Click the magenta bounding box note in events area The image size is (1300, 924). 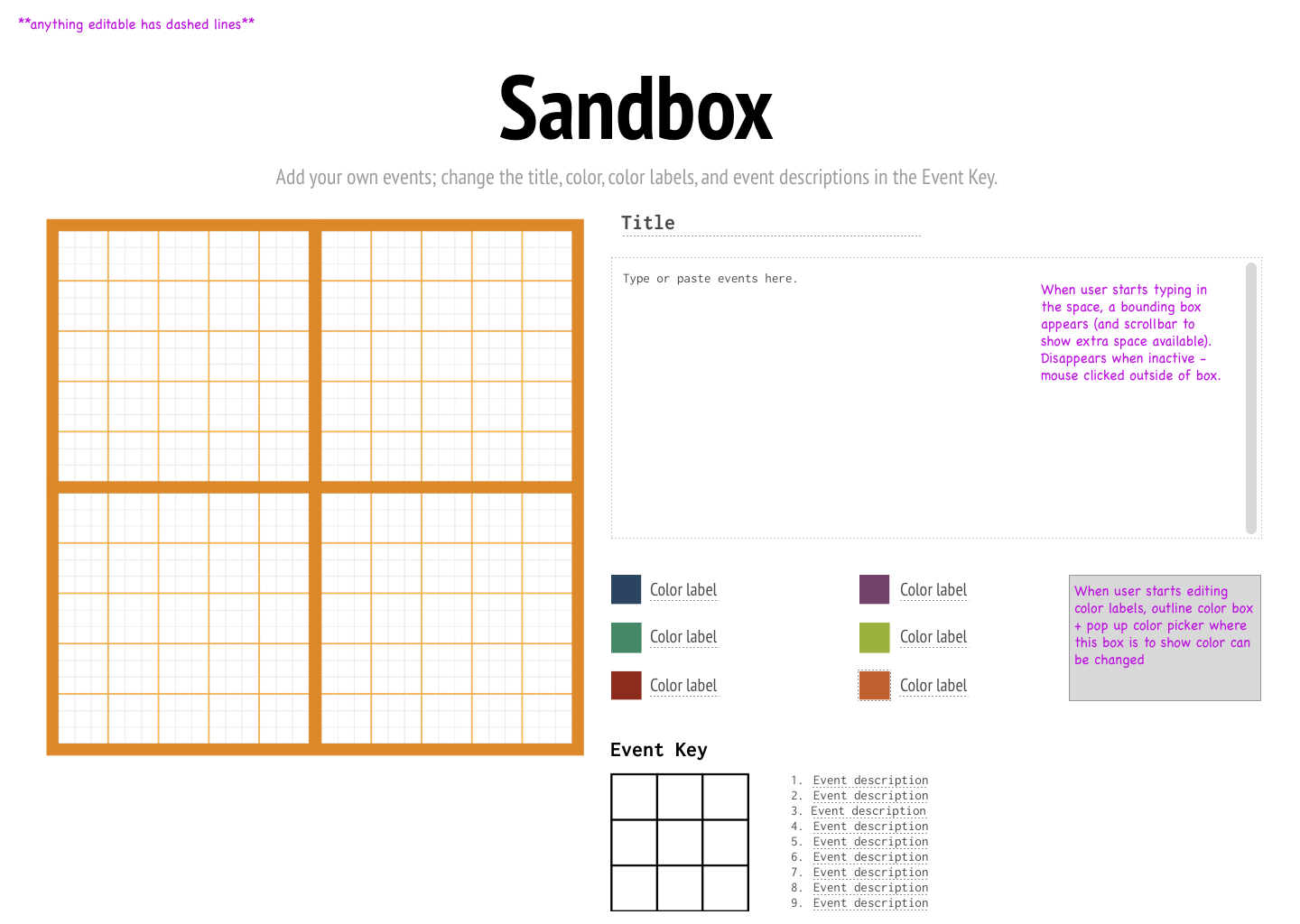pos(1130,332)
